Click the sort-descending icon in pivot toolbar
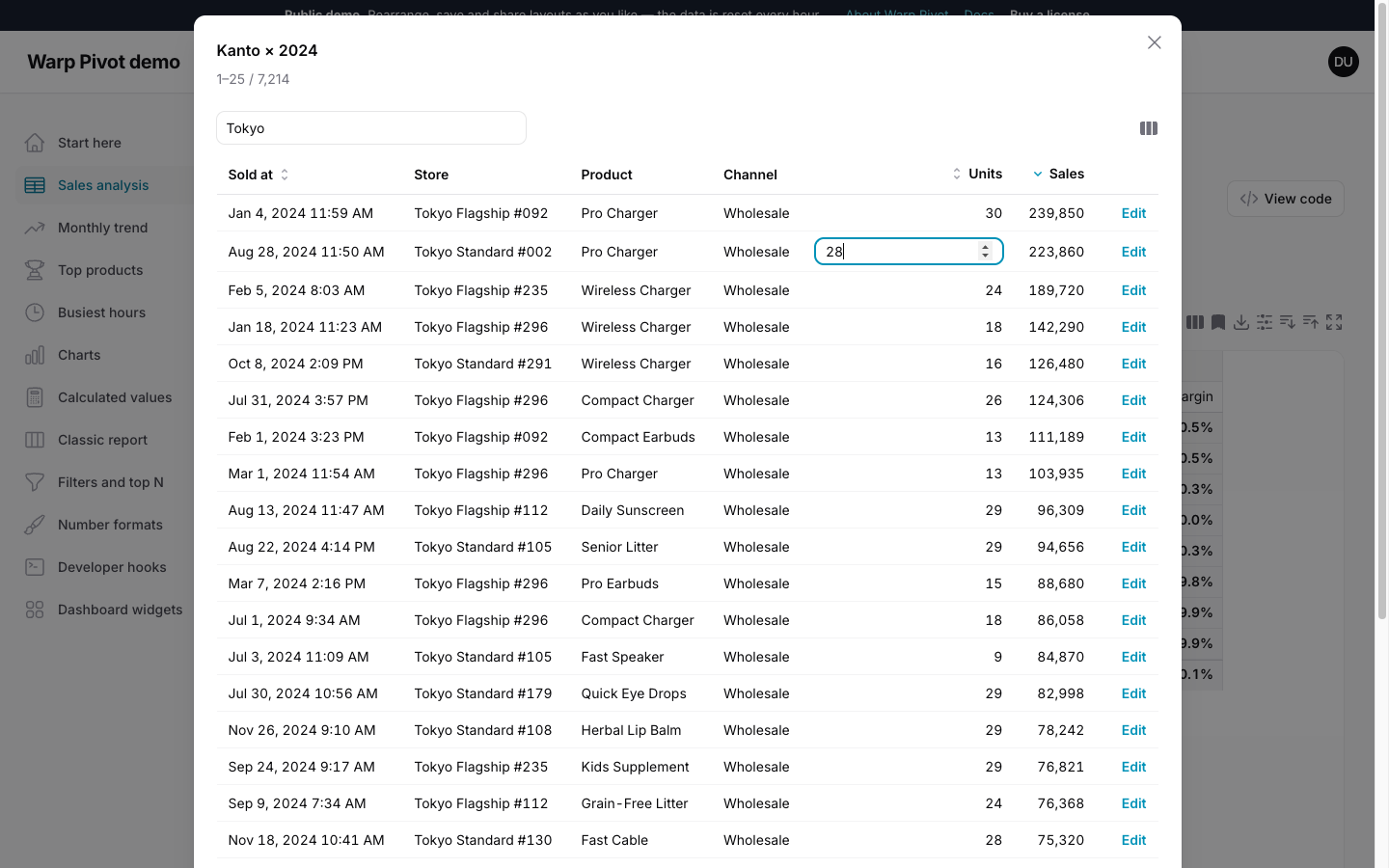 pyautogui.click(x=1288, y=322)
